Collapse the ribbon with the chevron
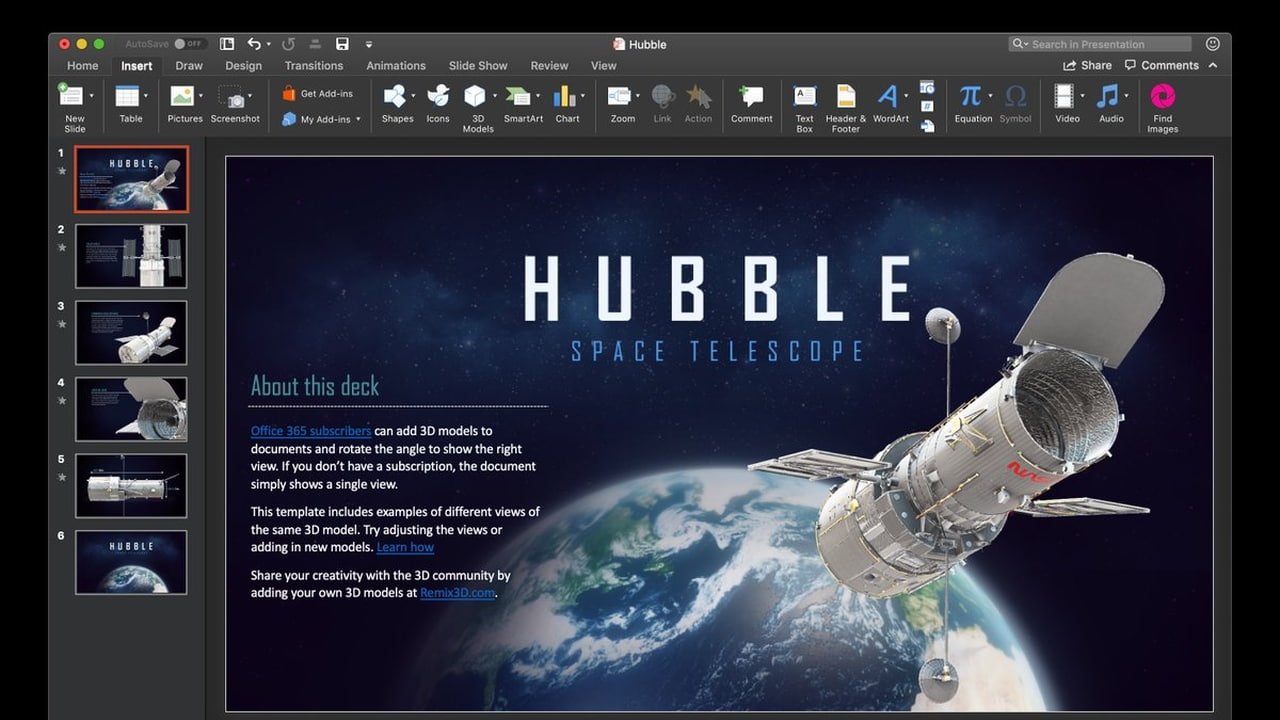 click(1213, 65)
